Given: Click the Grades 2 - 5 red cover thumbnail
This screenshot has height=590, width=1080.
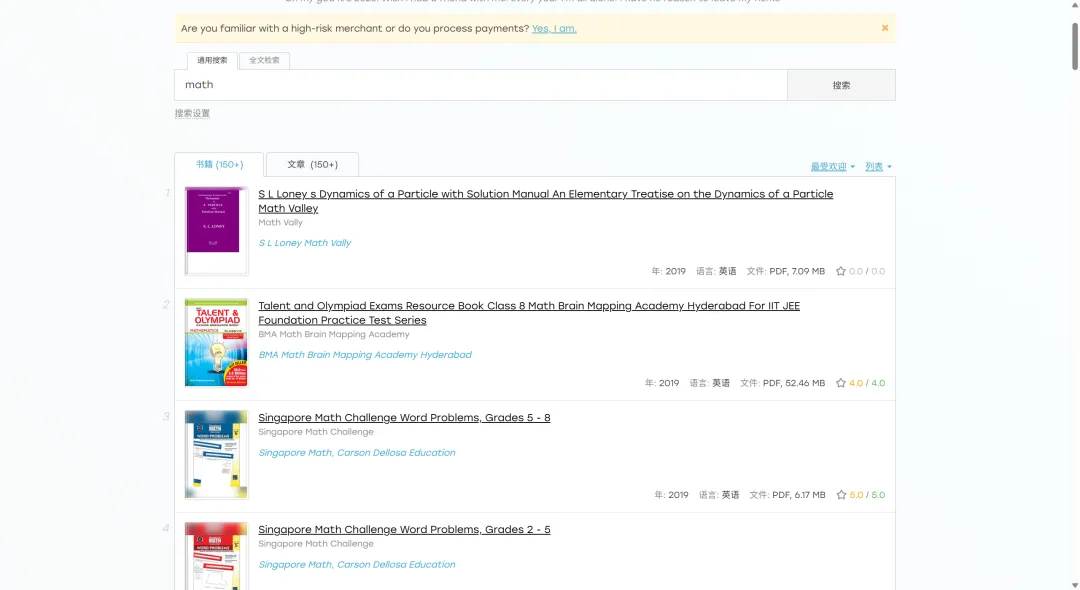Looking at the screenshot, I should coord(216,556).
